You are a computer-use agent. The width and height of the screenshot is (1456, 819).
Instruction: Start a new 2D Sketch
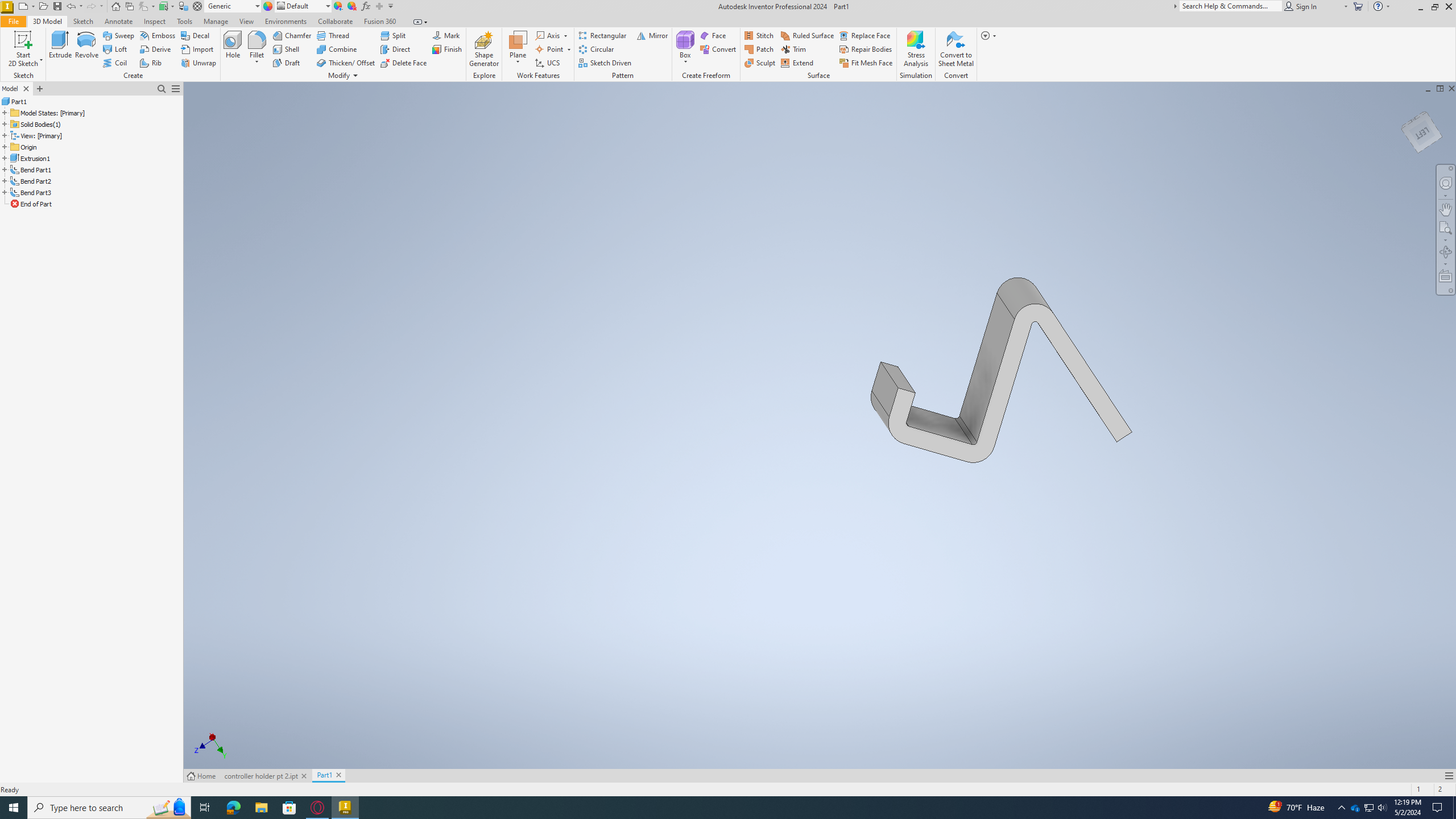point(23,49)
